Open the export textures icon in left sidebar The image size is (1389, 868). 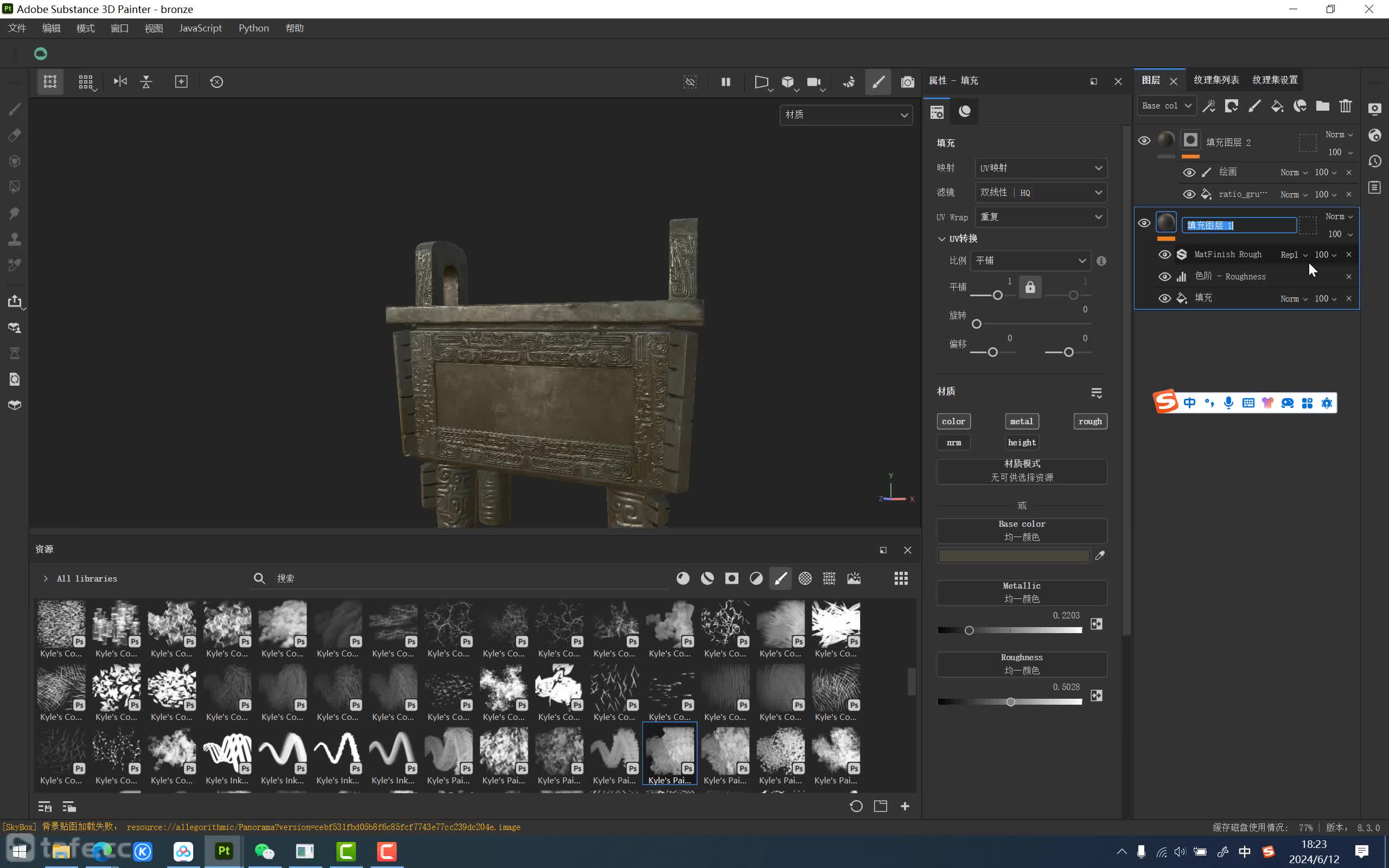(x=15, y=302)
